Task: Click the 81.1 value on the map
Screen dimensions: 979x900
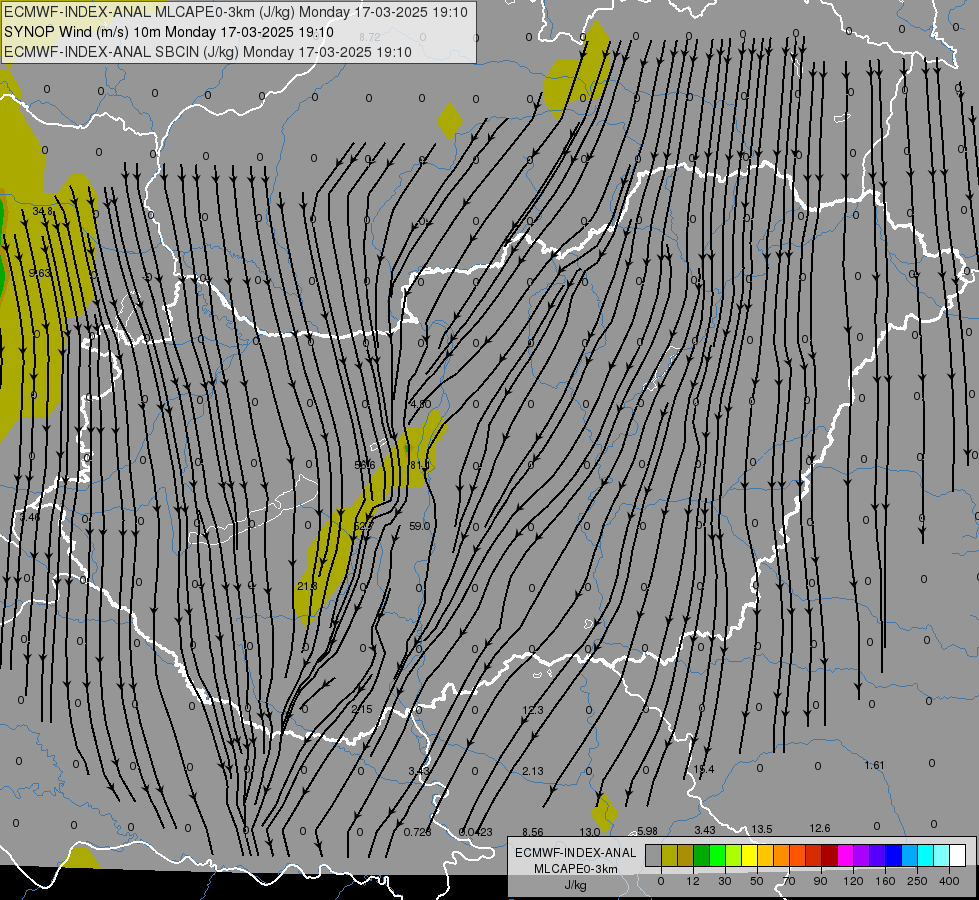Action: [420, 465]
